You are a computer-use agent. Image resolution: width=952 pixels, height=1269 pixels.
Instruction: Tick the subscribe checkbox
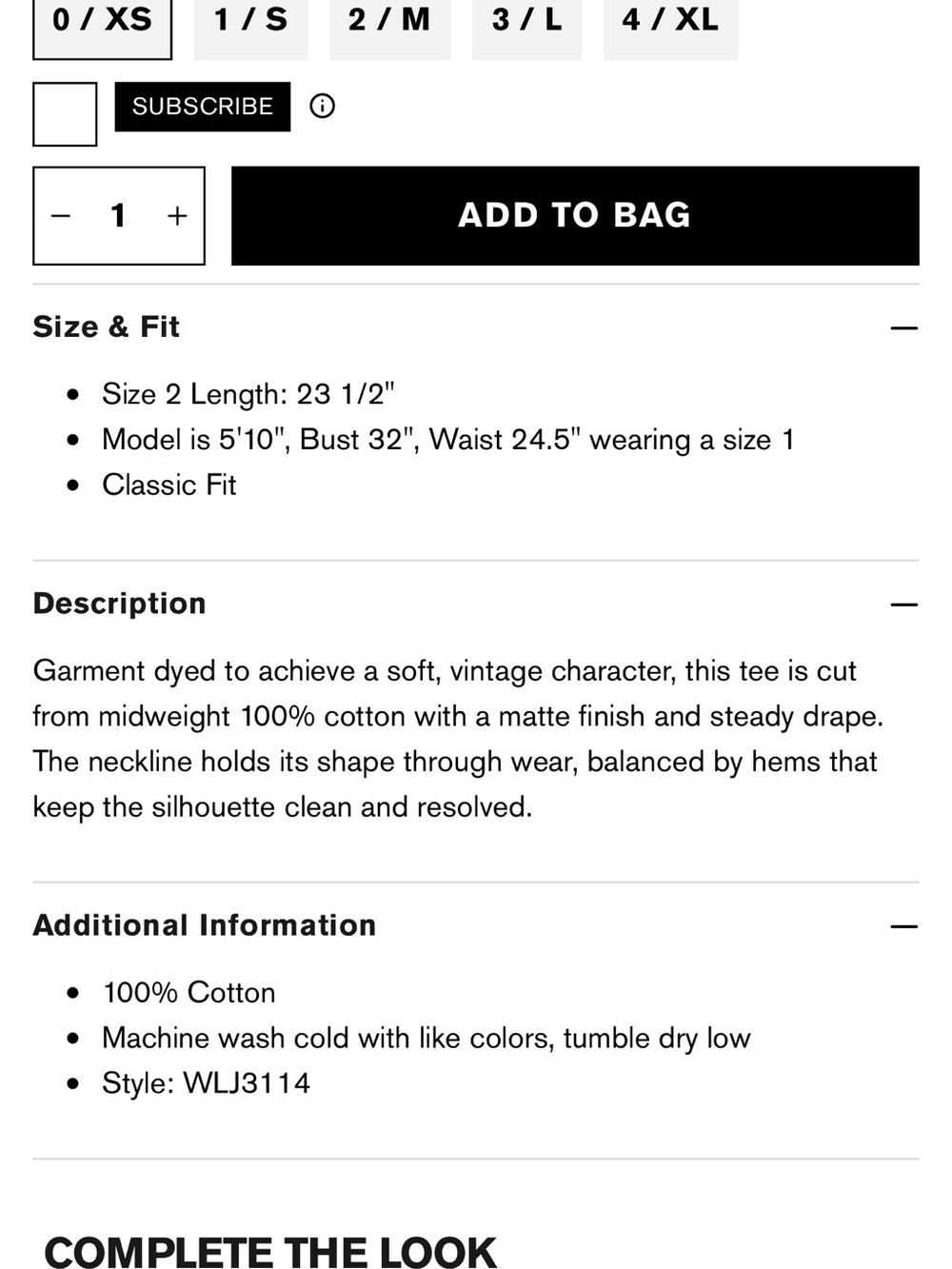click(65, 114)
